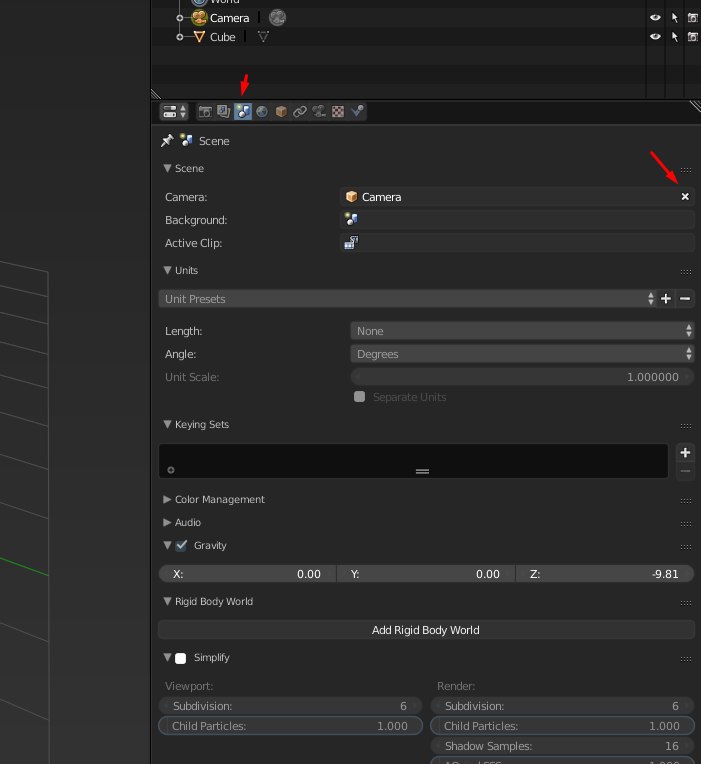Click the Cube mesh data icon
This screenshot has height=764, width=701.
[263, 37]
